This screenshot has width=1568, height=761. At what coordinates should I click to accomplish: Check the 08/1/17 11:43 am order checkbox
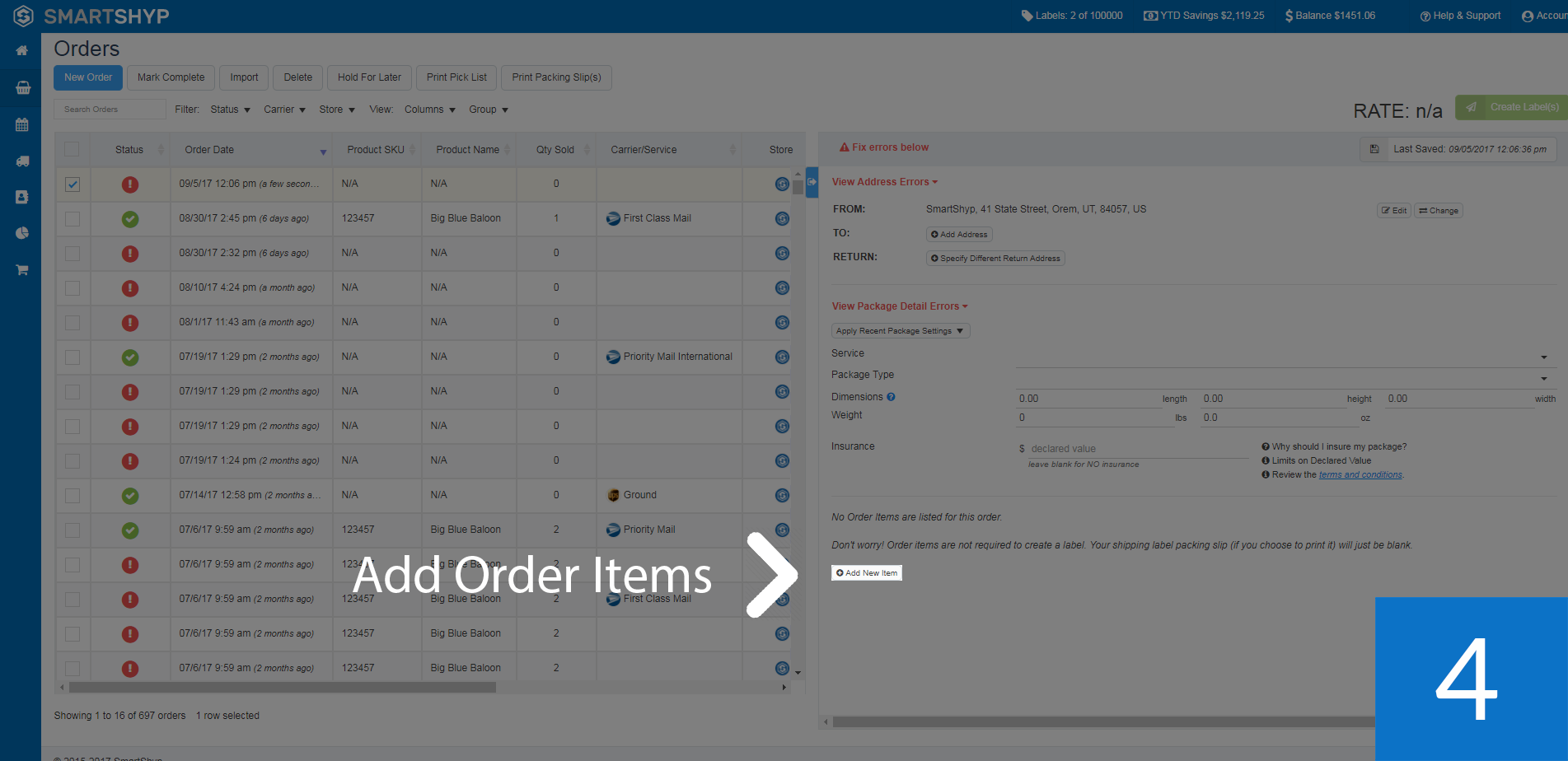point(73,323)
